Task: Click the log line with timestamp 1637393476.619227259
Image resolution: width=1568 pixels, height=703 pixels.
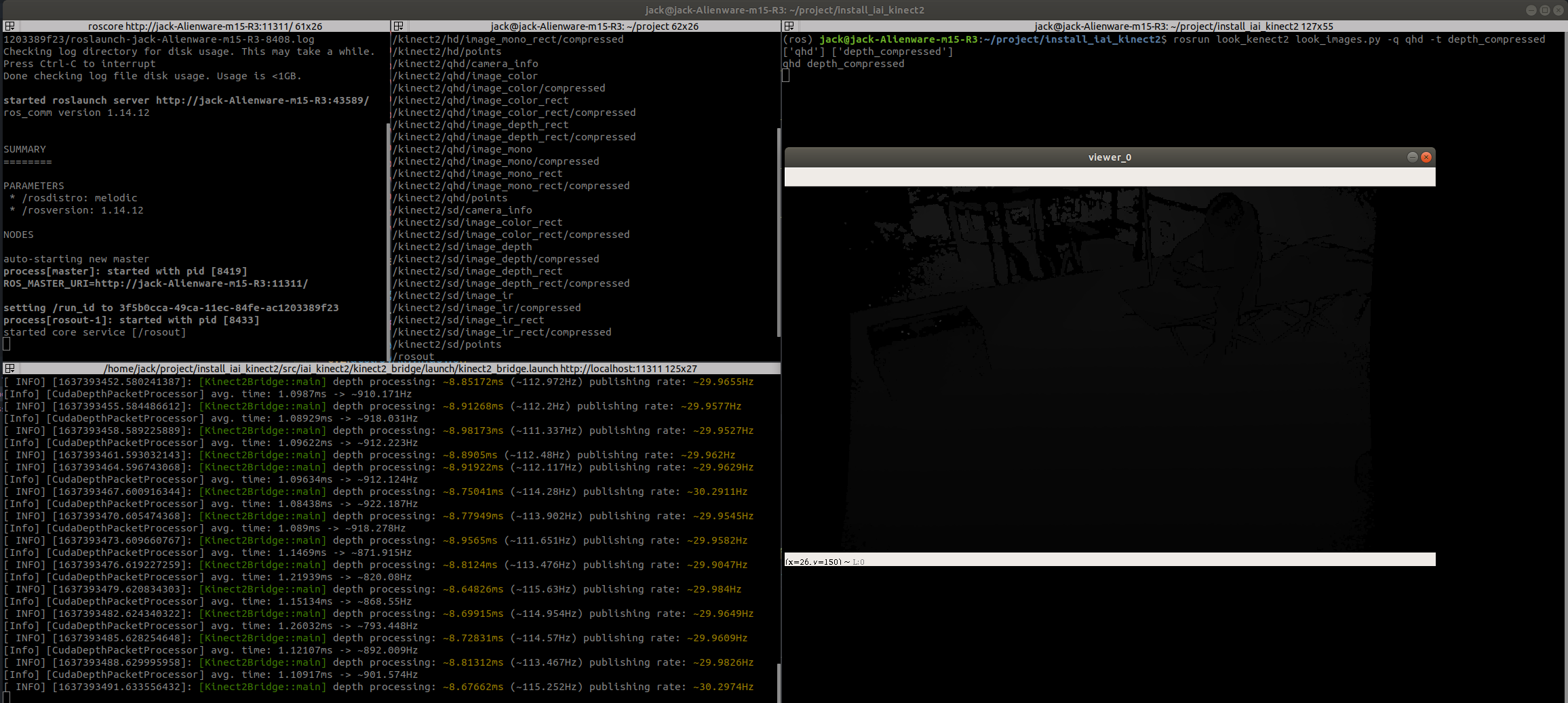Action: [x=376, y=565]
